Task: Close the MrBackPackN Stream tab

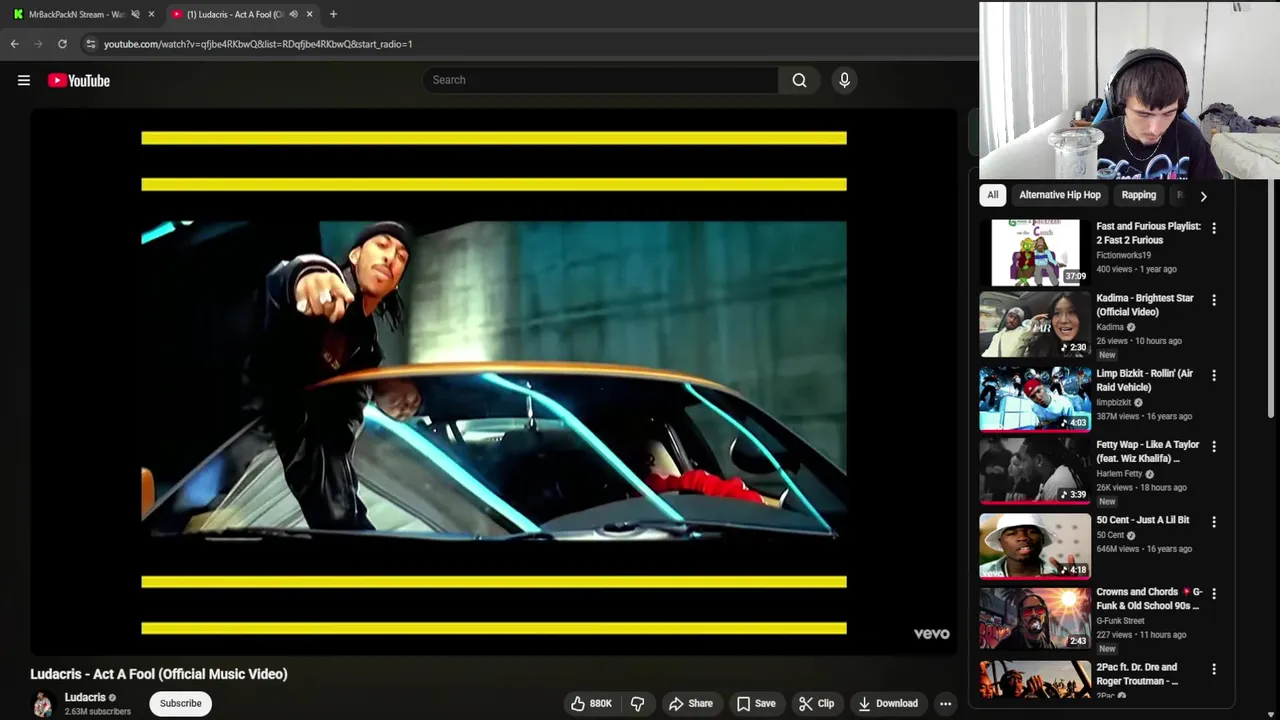Action: click(151, 14)
